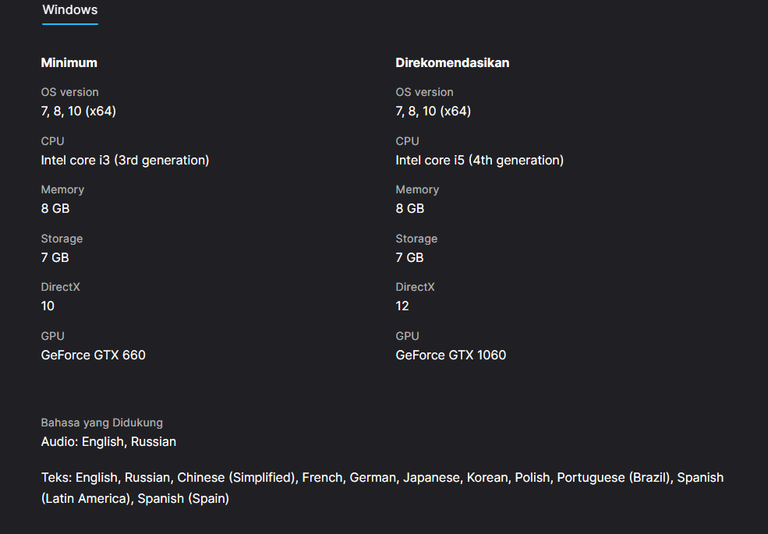768x534 pixels.
Task: Click Intel core i5 (4th generation) text
Action: (x=480, y=160)
